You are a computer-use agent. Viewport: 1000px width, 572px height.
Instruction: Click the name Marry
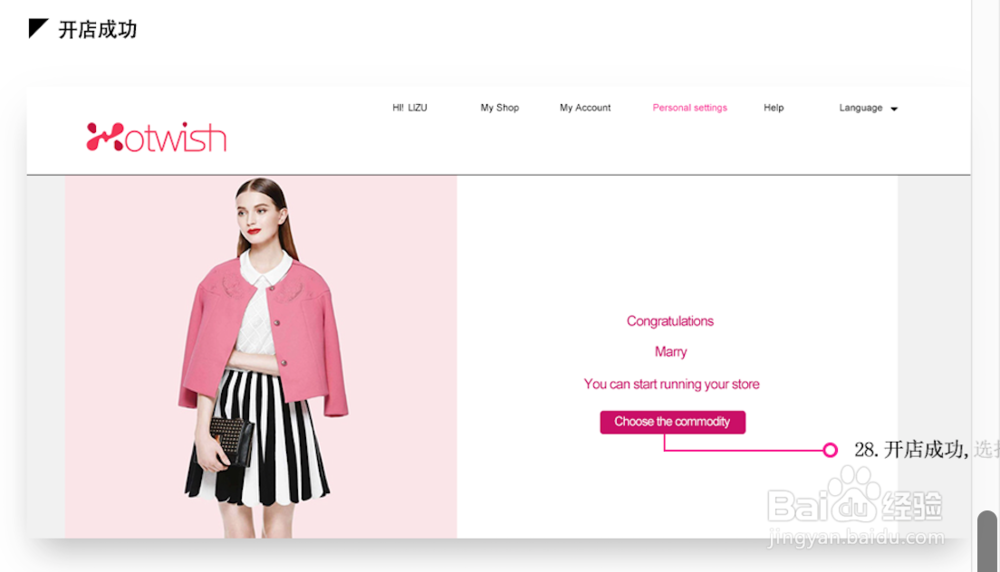670,352
